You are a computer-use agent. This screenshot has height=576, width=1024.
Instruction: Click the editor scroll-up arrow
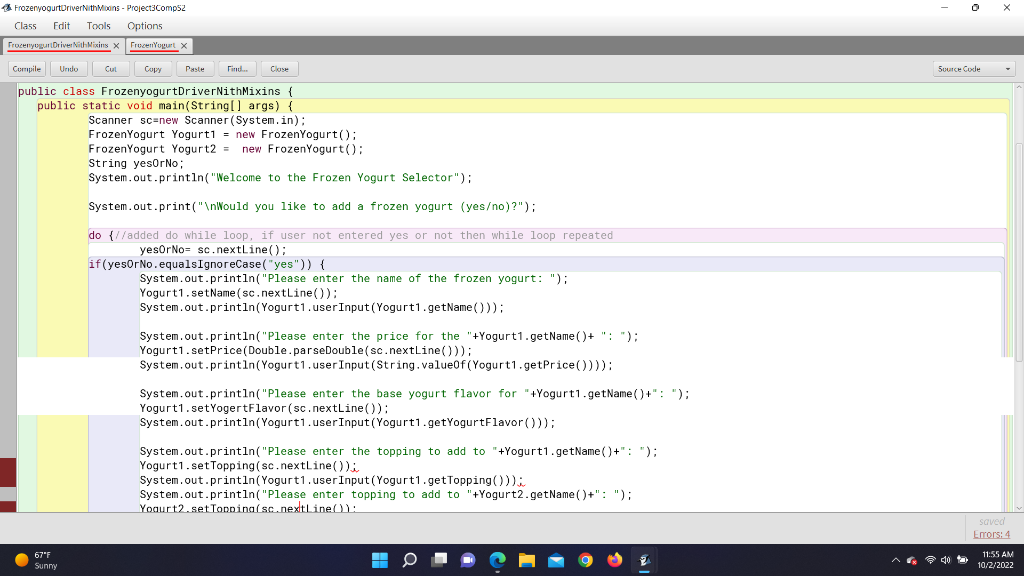coord(1019,88)
